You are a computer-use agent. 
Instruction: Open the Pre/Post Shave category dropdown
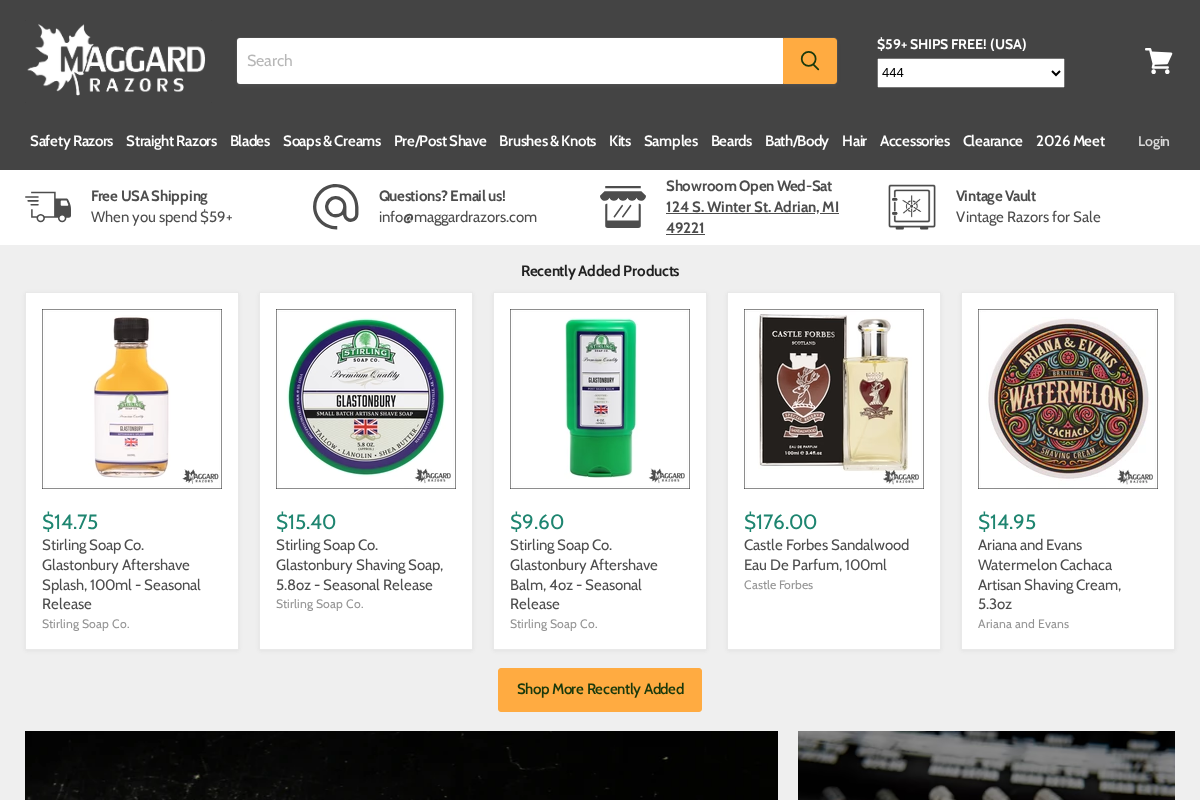tap(440, 141)
